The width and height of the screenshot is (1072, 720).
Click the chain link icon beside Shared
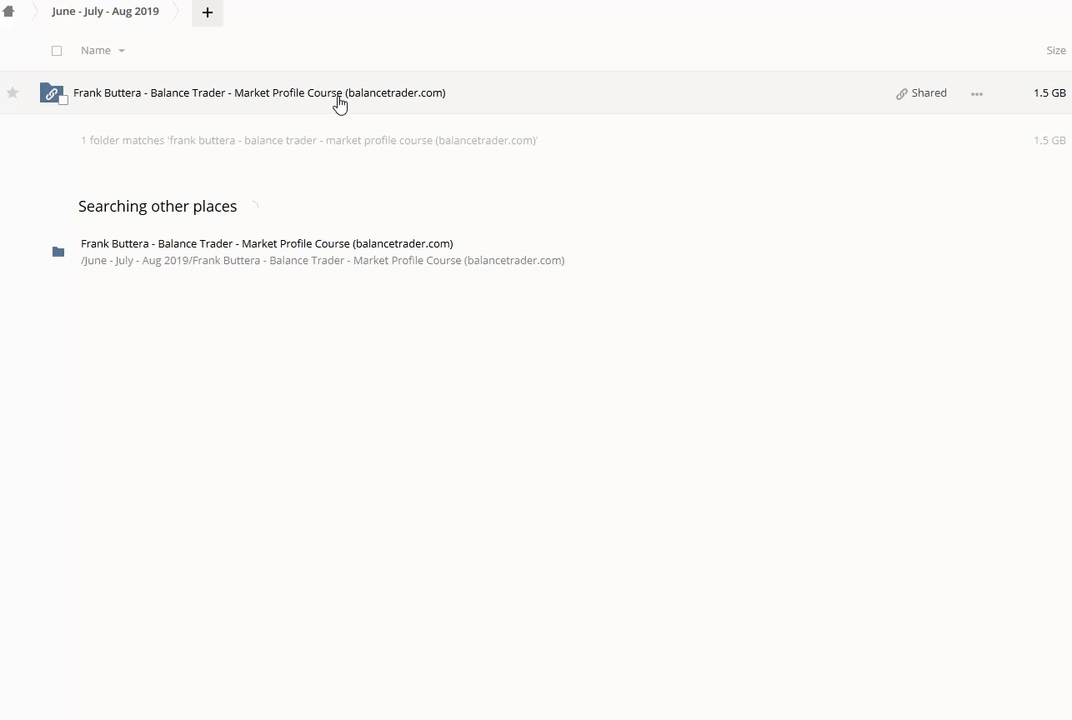[x=901, y=94]
